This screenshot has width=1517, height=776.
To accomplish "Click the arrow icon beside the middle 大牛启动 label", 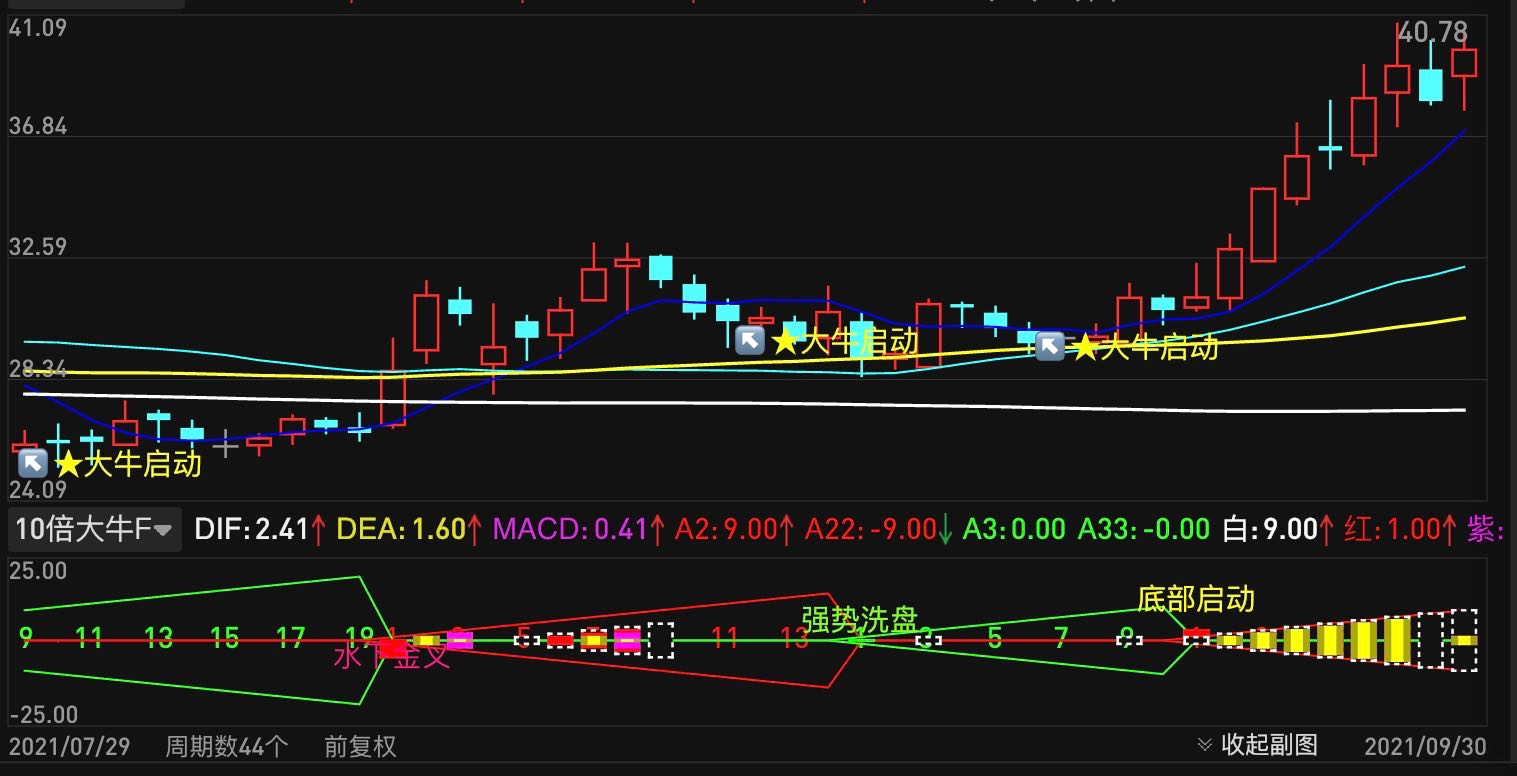I will pos(750,341).
